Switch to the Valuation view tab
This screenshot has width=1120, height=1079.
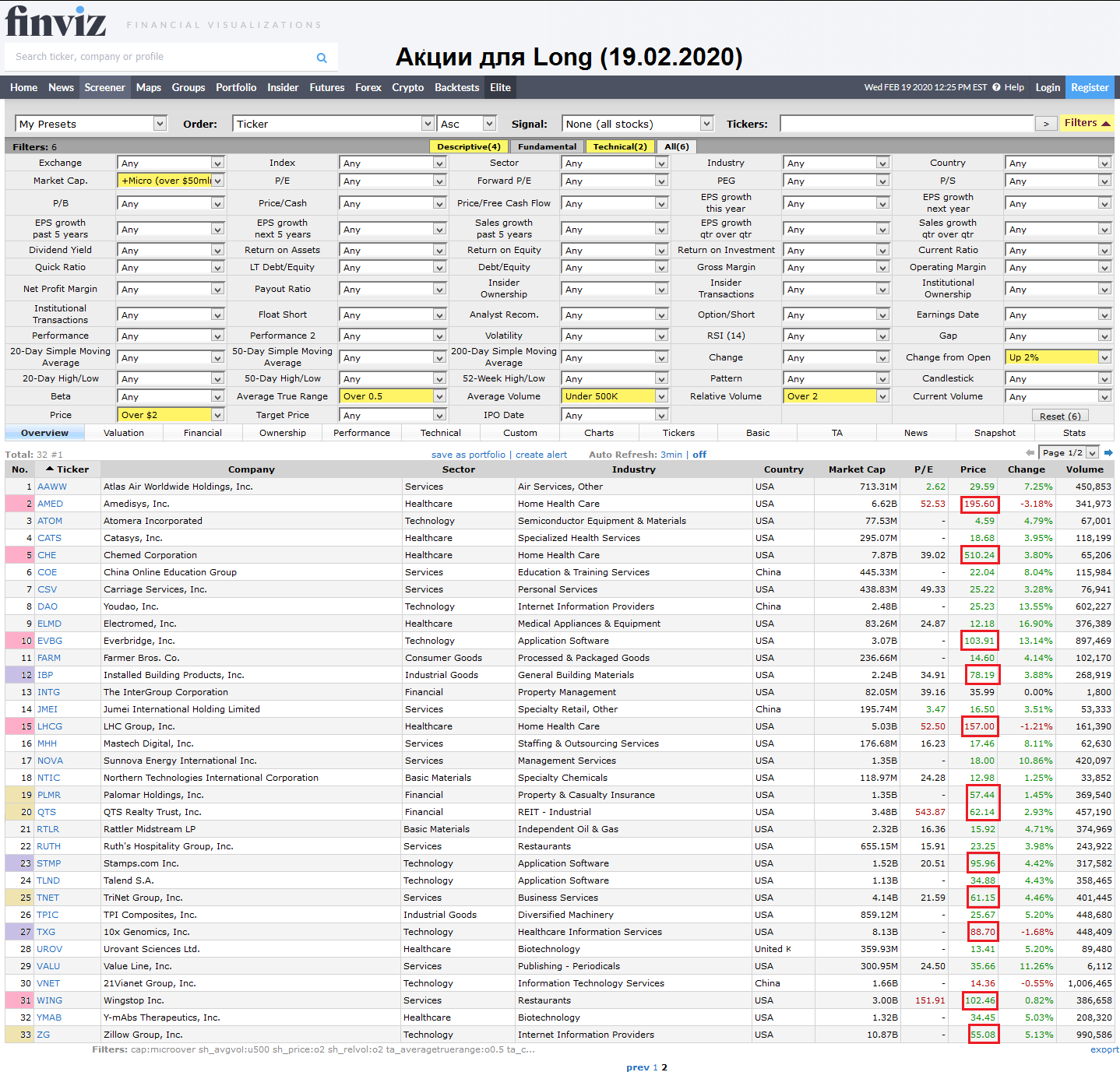[124, 433]
